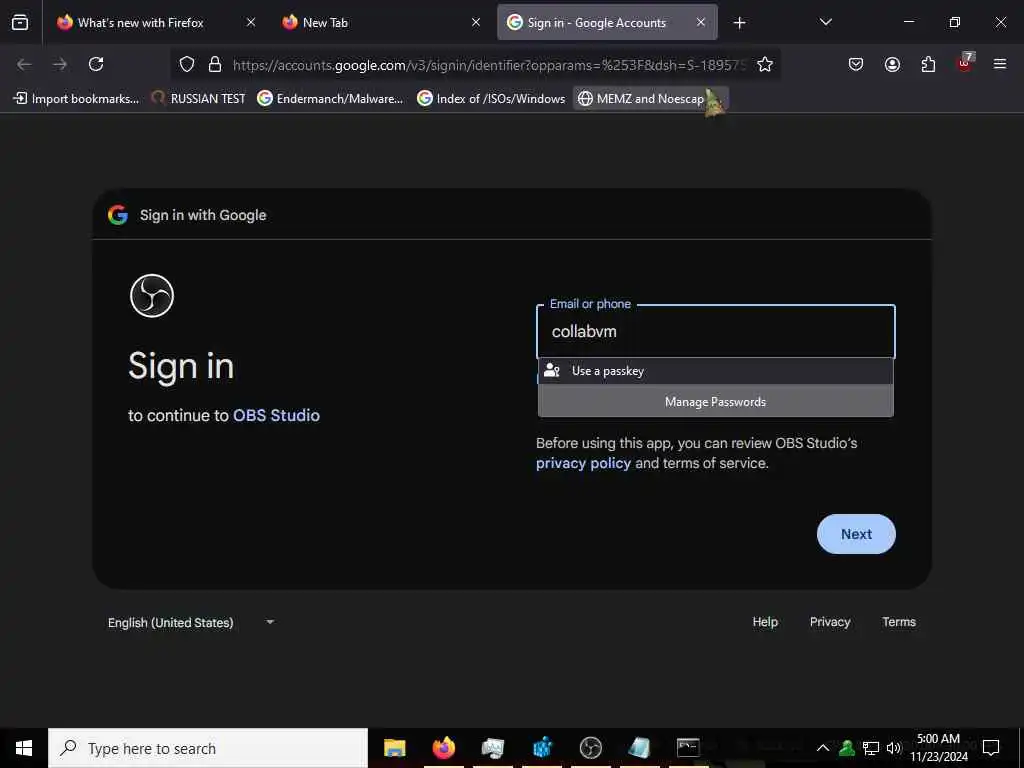
Task: Bookmark this page with star icon
Action: pyautogui.click(x=765, y=64)
